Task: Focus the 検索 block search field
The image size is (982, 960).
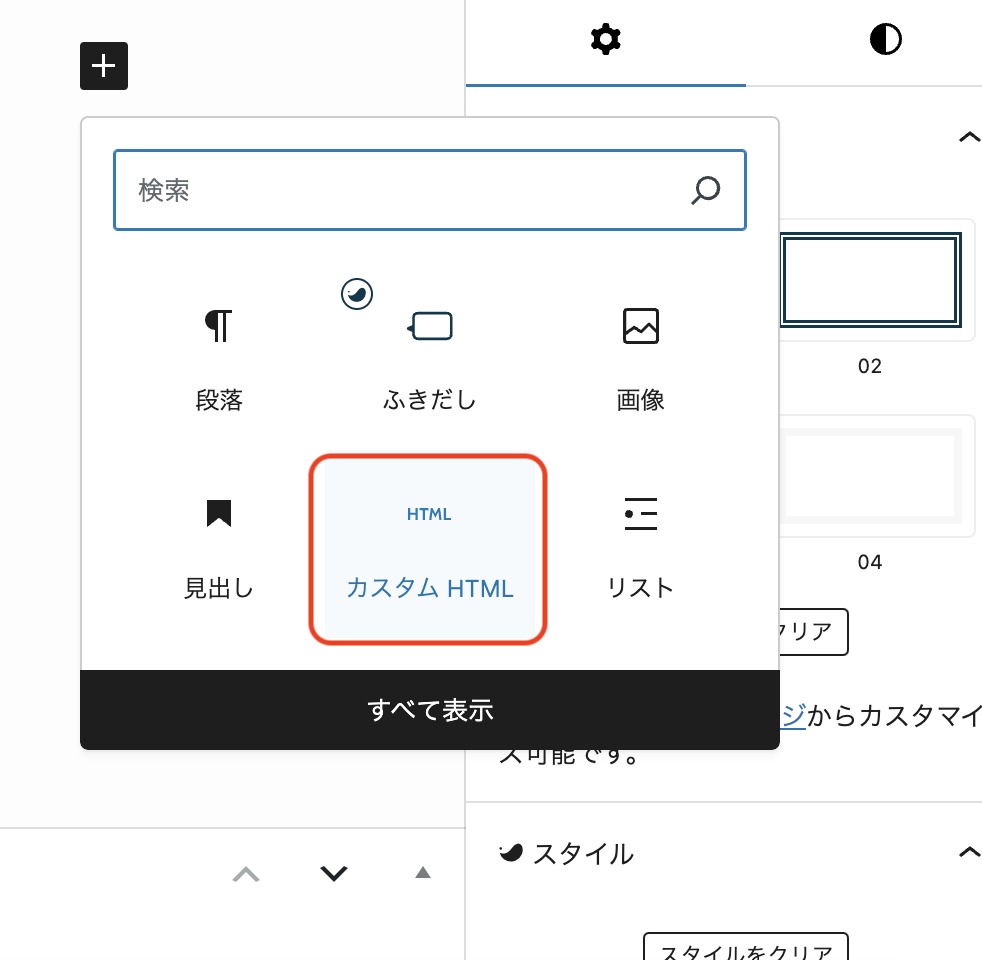Action: coord(430,190)
